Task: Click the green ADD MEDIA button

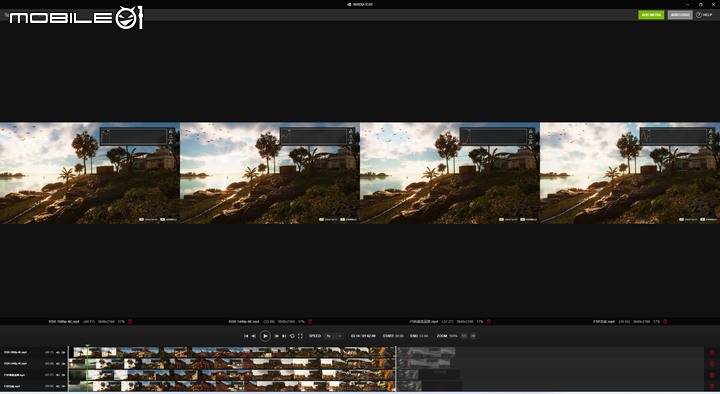Action: [x=651, y=15]
